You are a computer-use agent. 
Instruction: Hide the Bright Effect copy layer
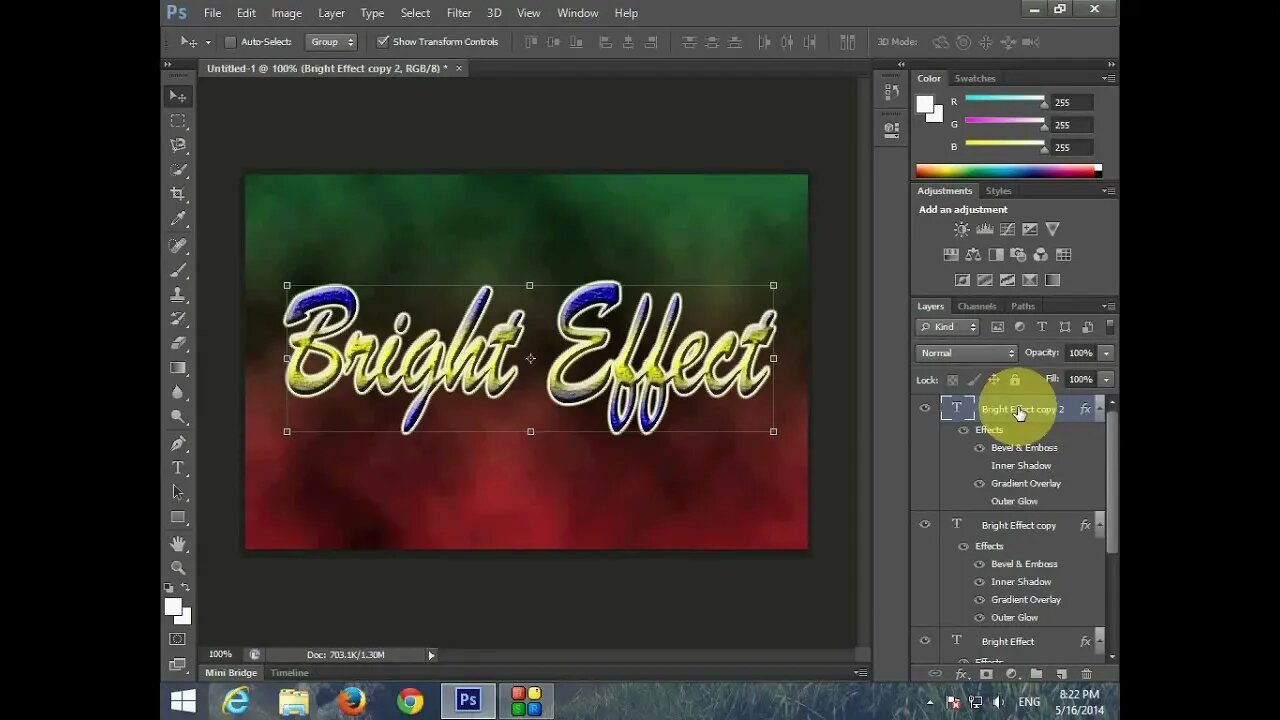click(924, 524)
